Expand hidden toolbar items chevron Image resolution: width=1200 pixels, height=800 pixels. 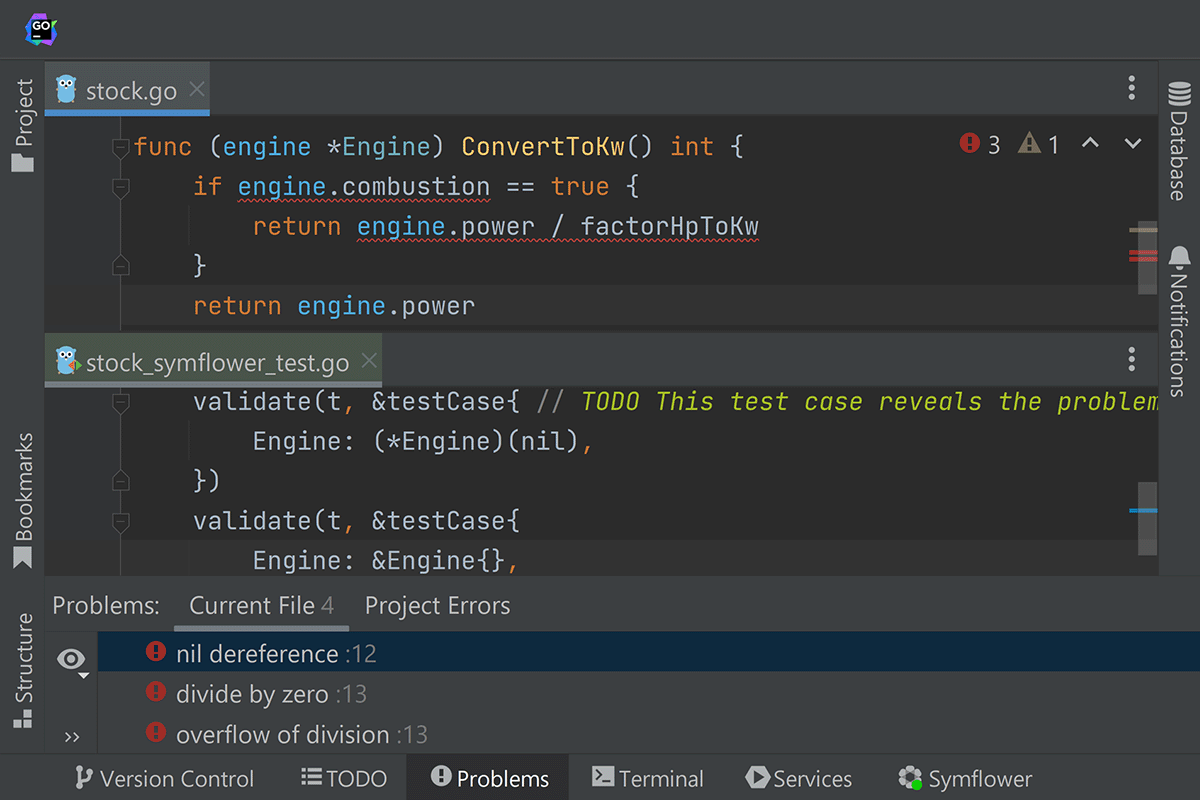click(71, 737)
